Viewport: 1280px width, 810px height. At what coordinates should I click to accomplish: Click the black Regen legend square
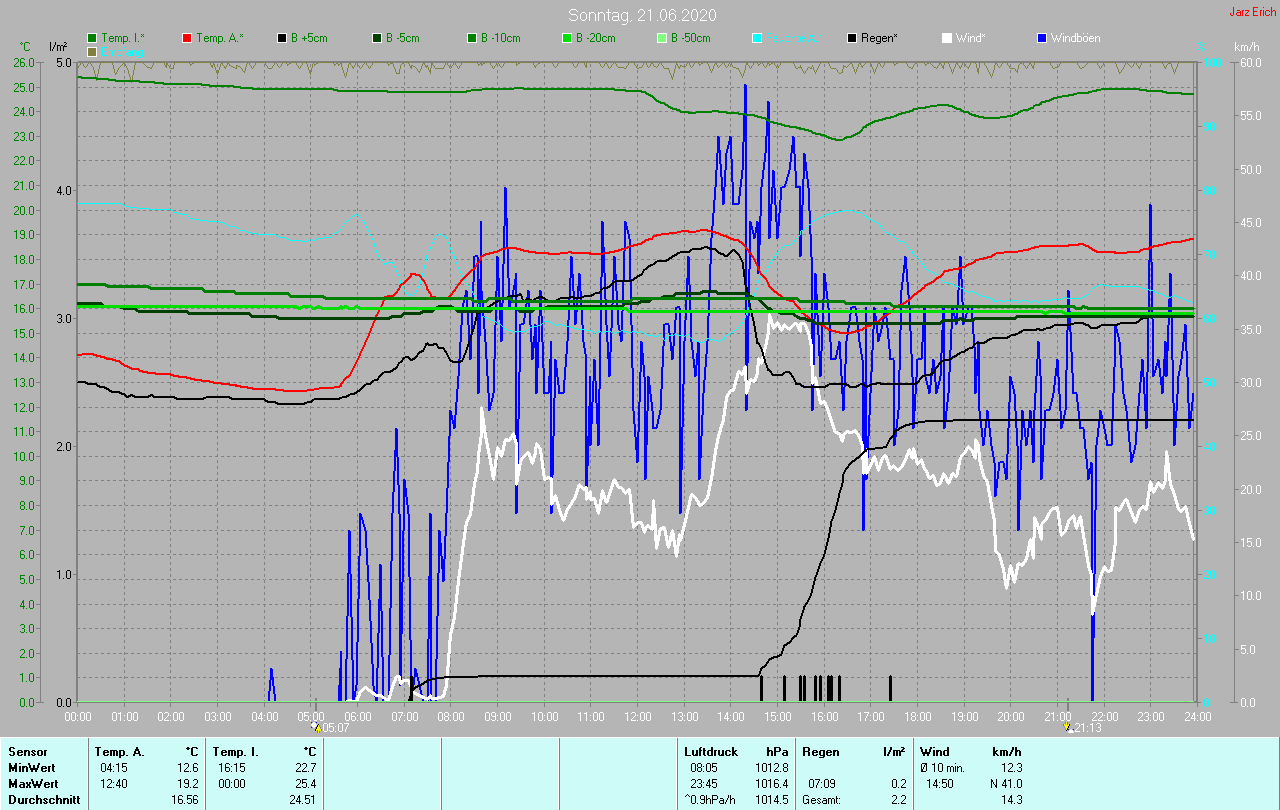(852, 38)
